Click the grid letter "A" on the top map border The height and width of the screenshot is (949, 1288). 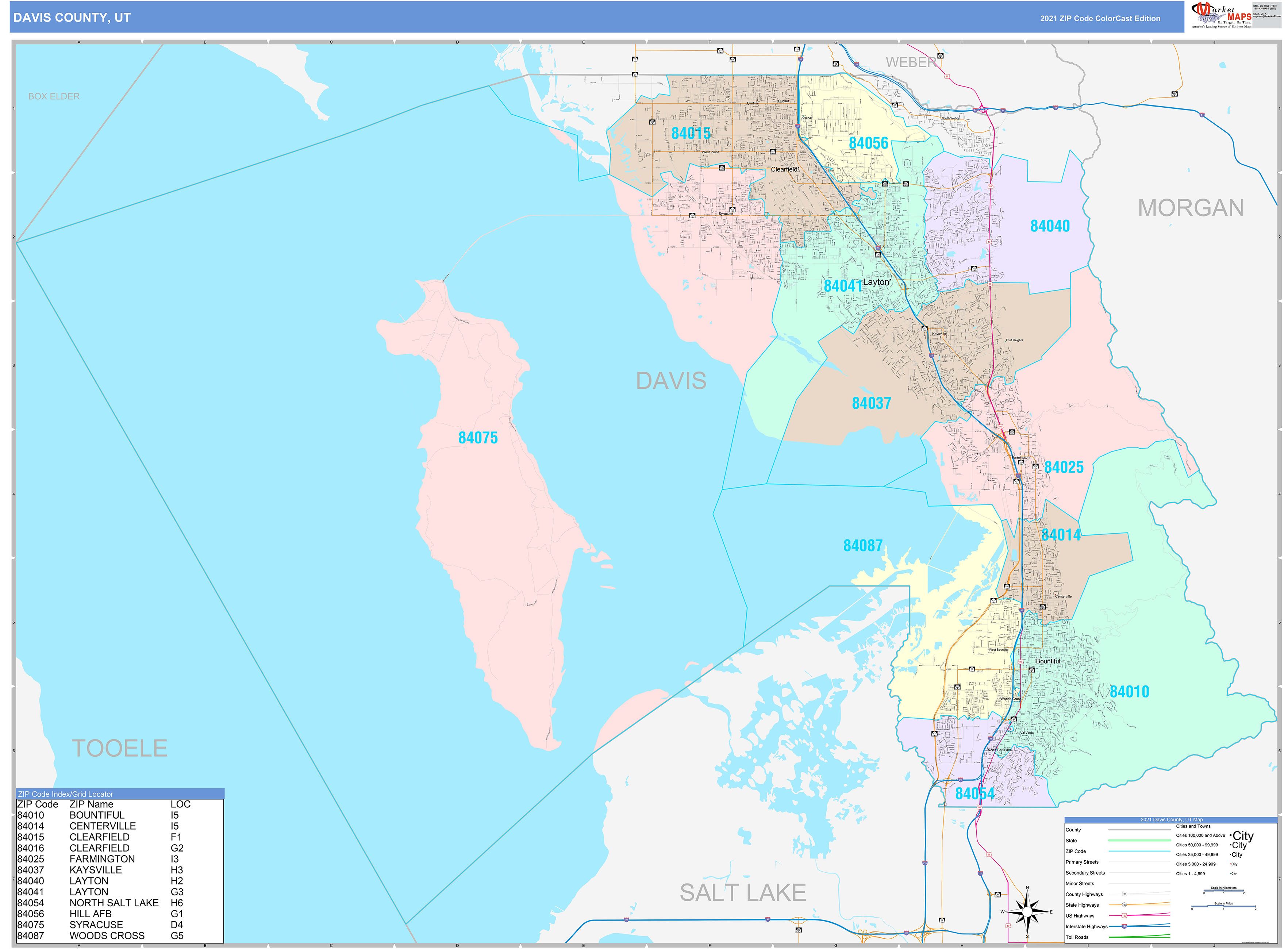coord(79,42)
